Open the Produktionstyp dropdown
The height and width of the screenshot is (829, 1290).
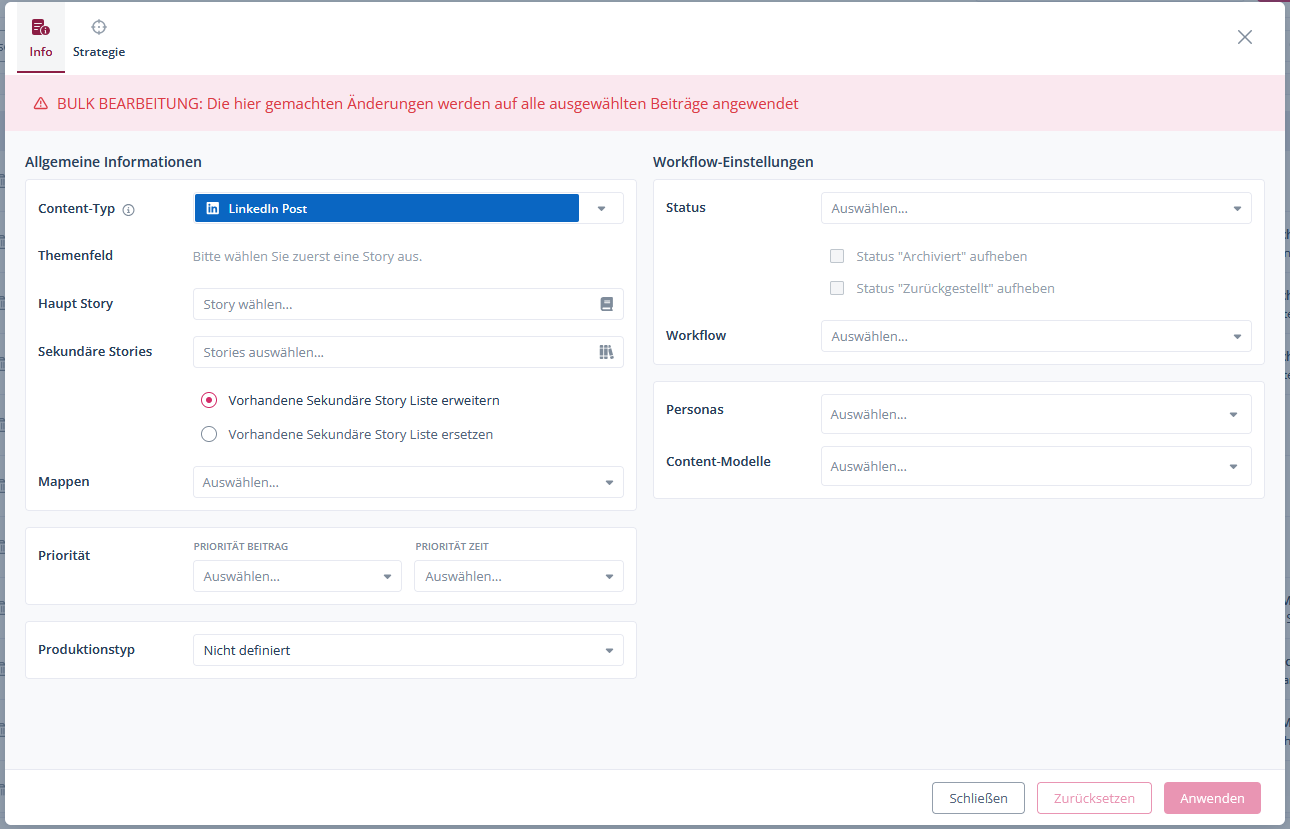pyautogui.click(x=408, y=650)
